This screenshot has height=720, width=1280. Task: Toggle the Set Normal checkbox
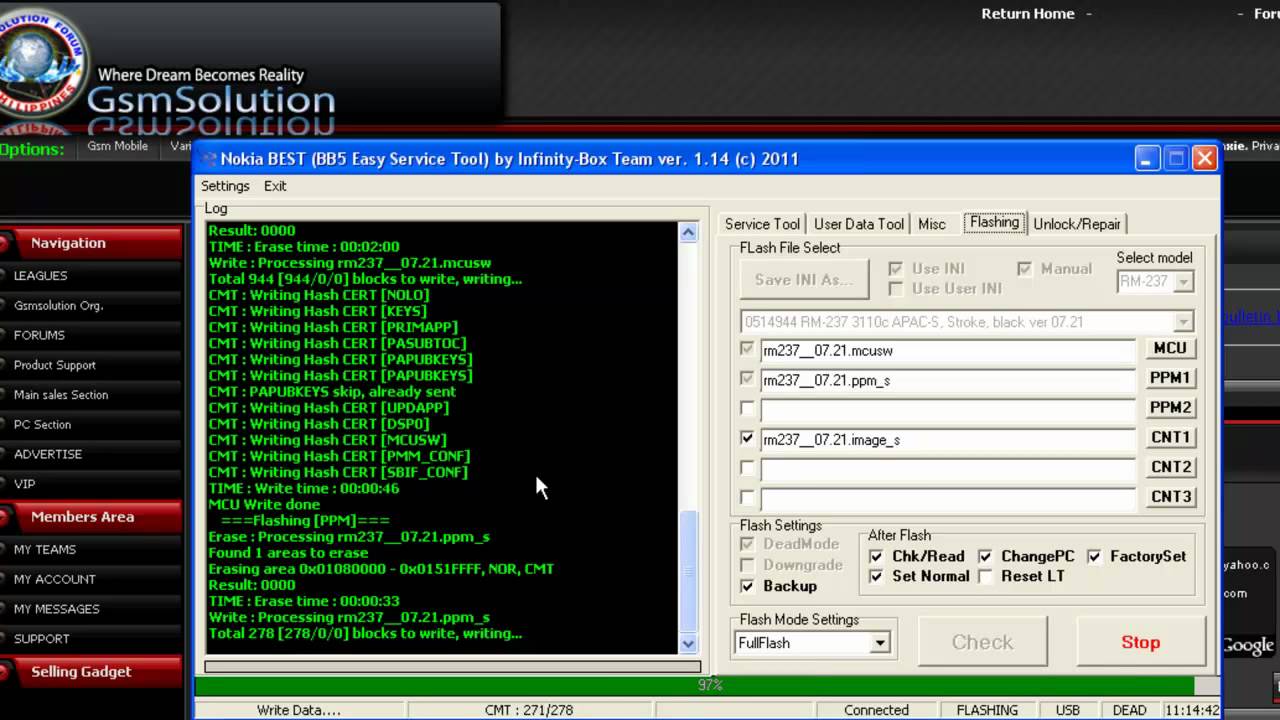coord(876,577)
